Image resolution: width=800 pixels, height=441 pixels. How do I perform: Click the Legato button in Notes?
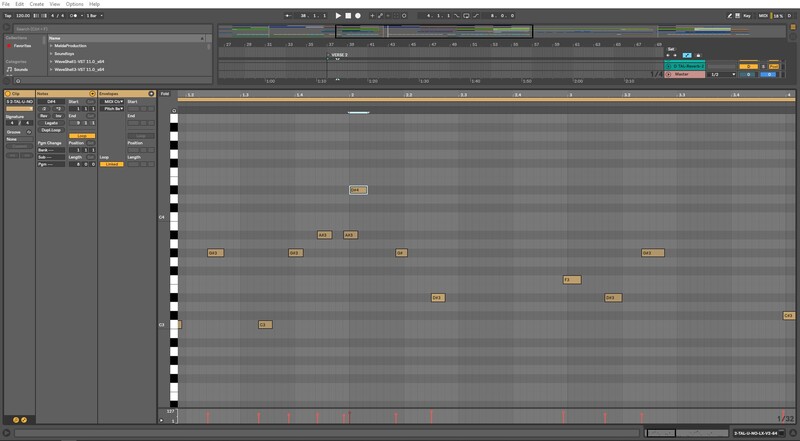point(51,122)
